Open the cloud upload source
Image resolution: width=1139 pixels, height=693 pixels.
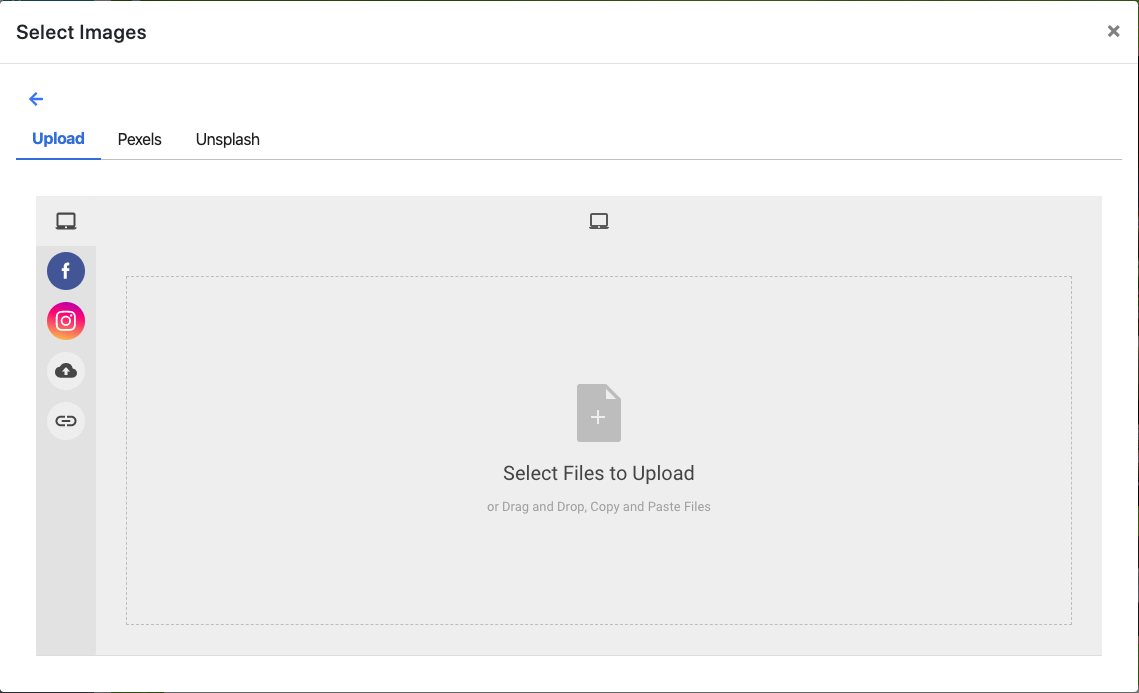point(66,371)
